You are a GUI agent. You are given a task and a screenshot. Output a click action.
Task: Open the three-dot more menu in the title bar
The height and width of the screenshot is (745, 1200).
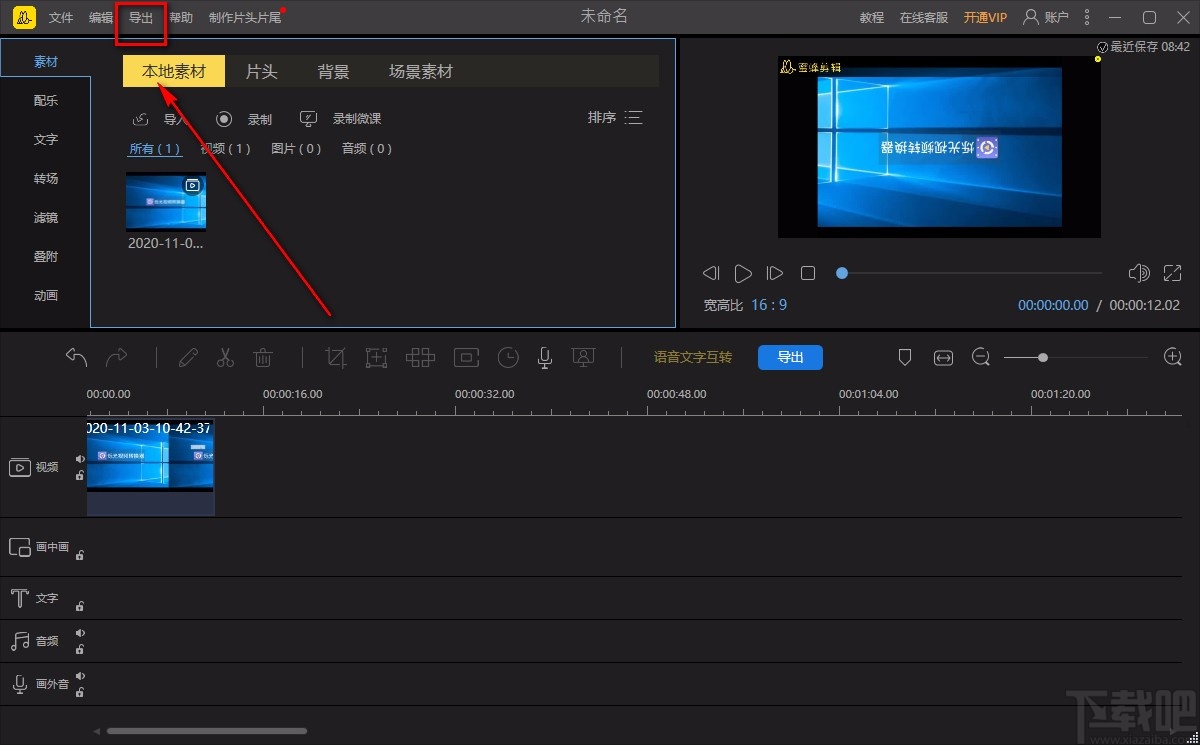tap(1088, 17)
